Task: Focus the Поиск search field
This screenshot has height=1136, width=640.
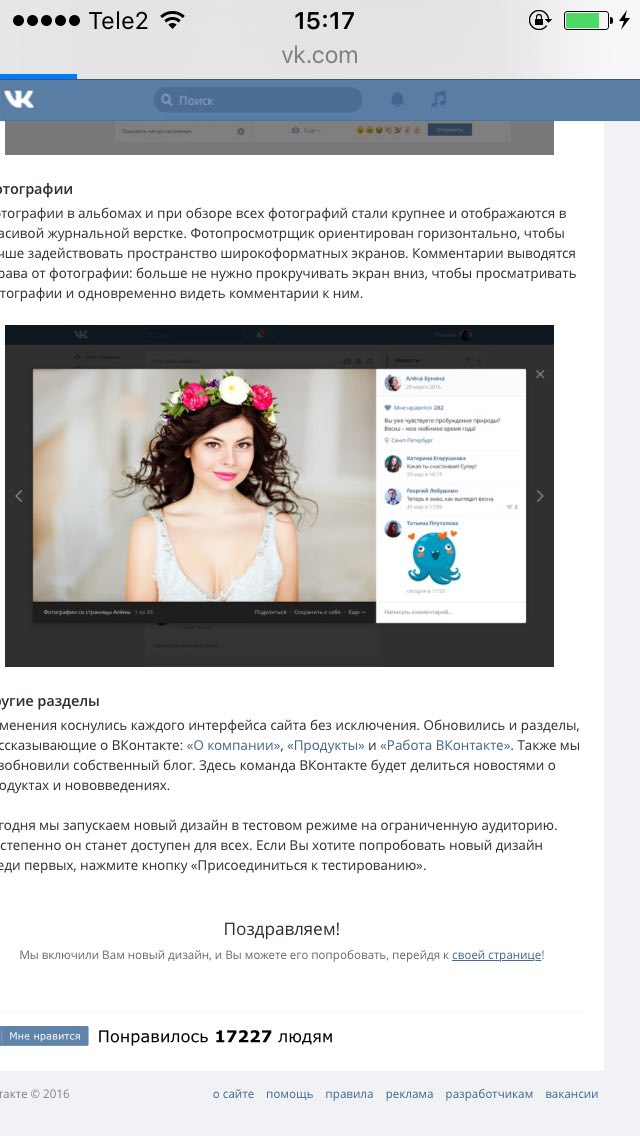Action: tap(258, 100)
